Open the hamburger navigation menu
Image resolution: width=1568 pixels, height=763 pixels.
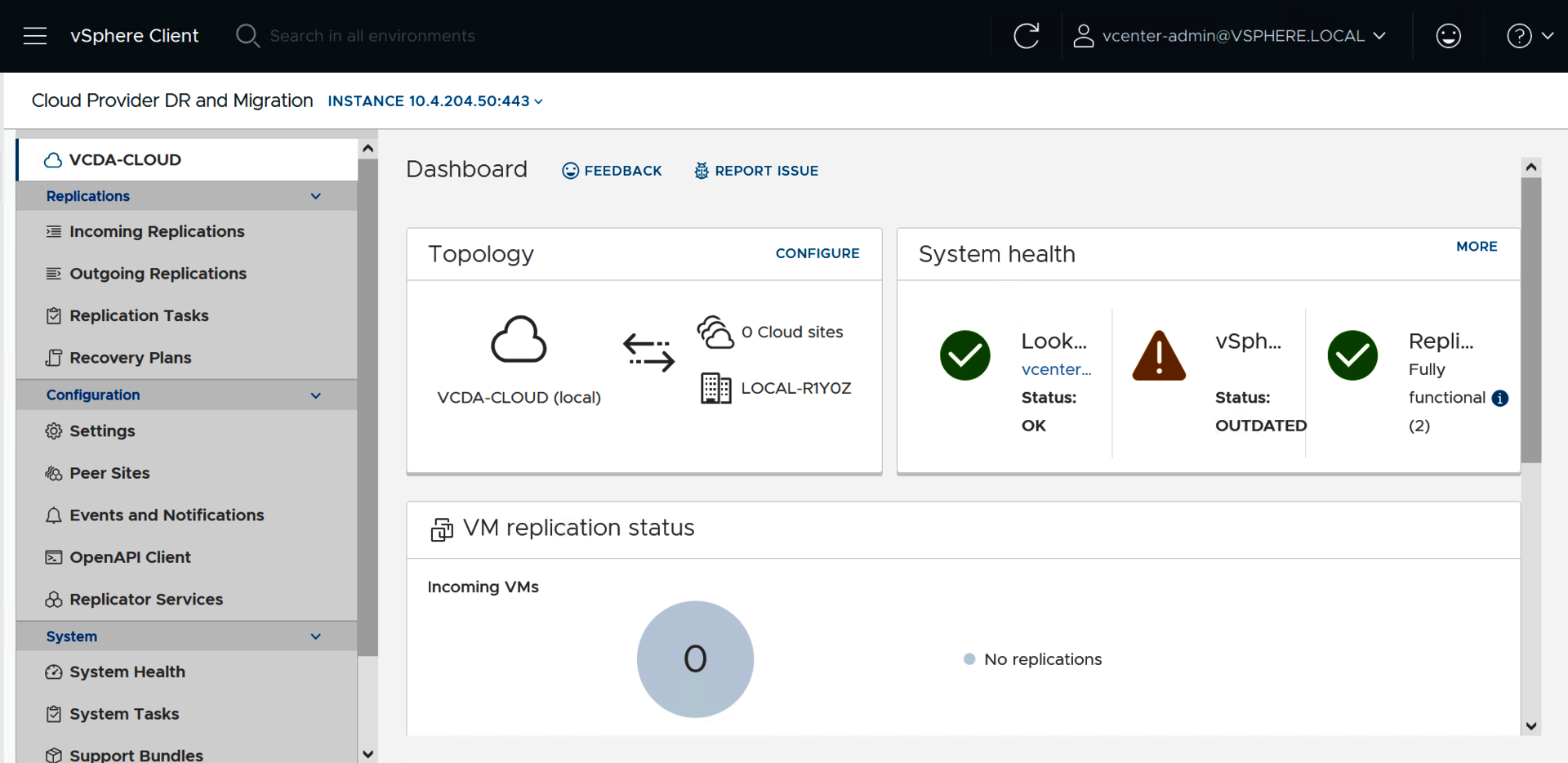tap(35, 36)
